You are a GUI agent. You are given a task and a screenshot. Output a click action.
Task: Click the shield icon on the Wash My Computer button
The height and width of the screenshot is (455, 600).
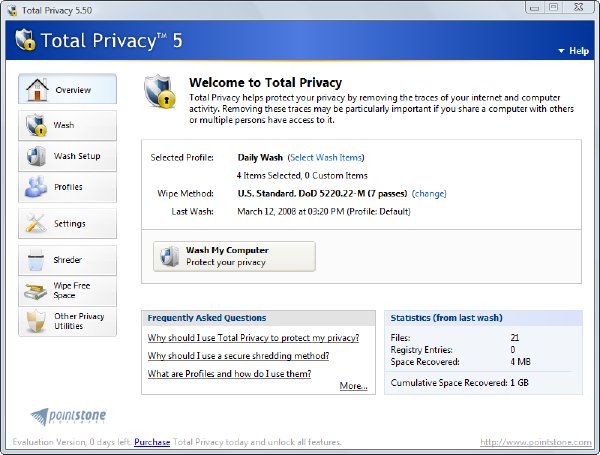170,256
